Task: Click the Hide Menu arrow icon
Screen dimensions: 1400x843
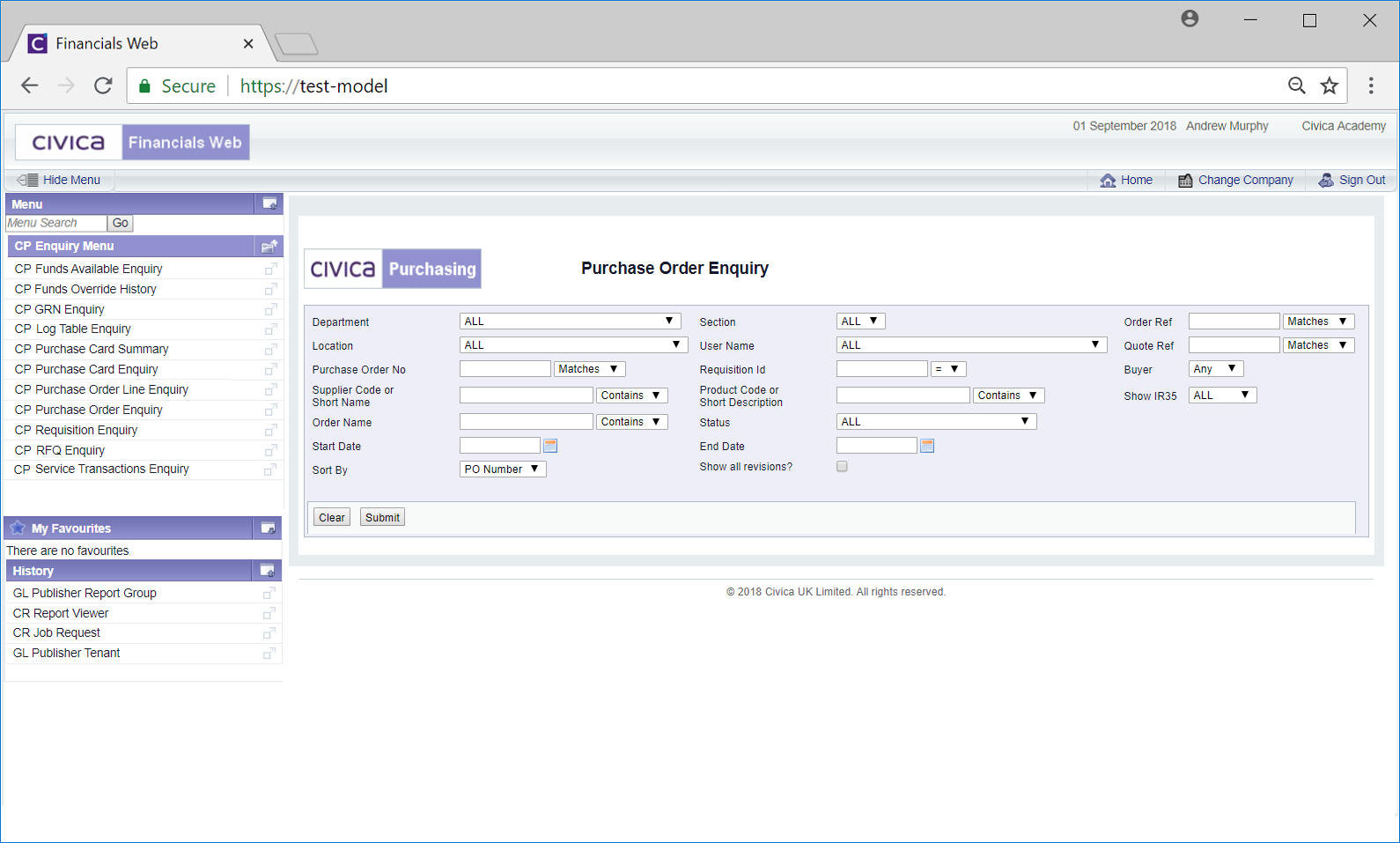Action: coord(27,180)
